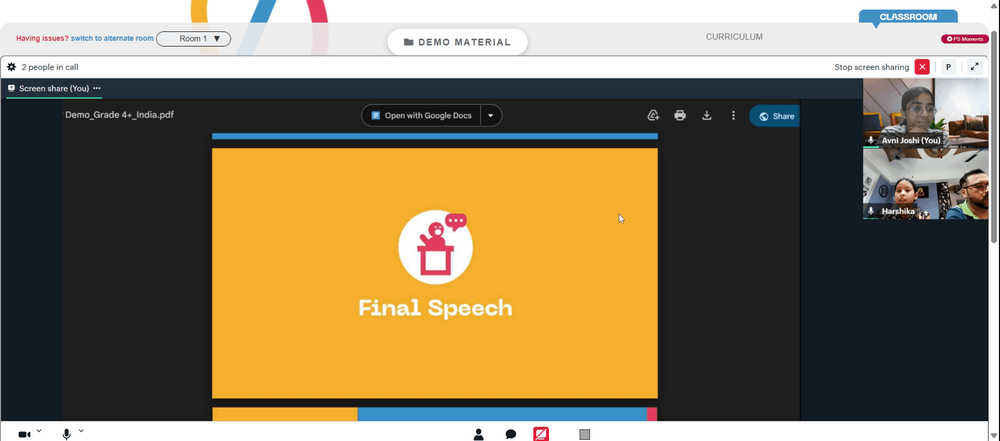The width and height of the screenshot is (1000, 441).
Task: Click the P button in call header
Action: tap(948, 67)
